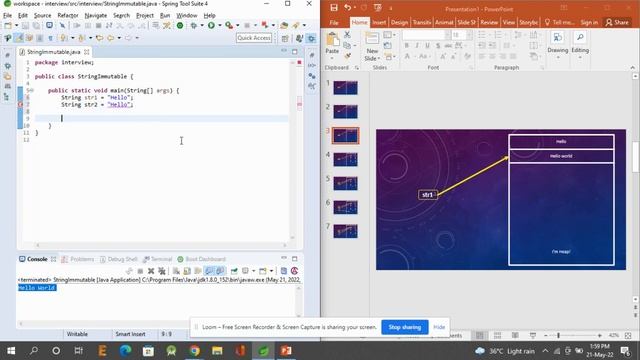This screenshot has height=360, width=640.
Task: Open the Refactor menu in Spring Tool Suite
Action: (68, 16)
